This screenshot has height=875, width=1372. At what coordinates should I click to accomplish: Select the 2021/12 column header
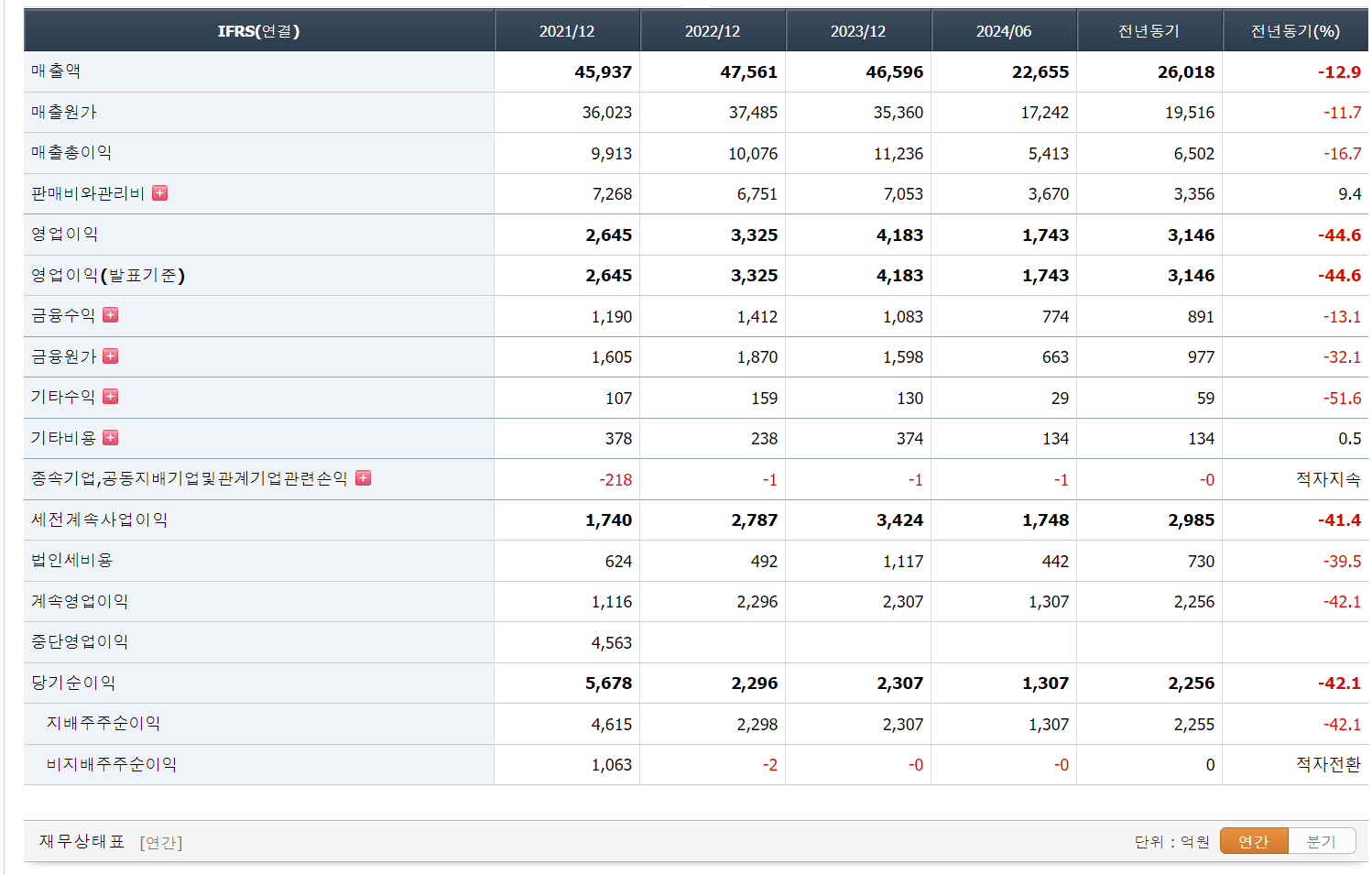567,31
